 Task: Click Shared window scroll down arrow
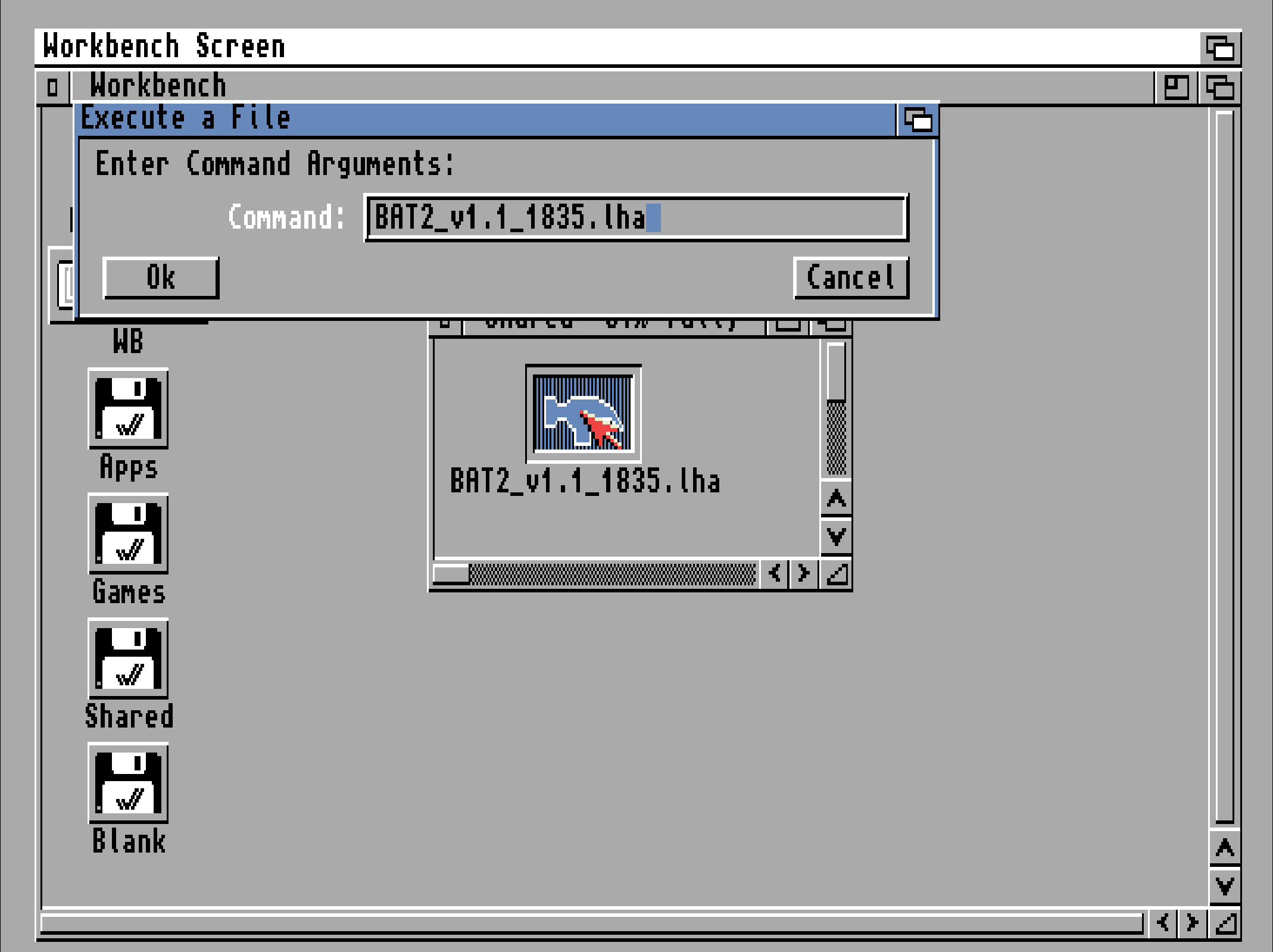(x=836, y=537)
